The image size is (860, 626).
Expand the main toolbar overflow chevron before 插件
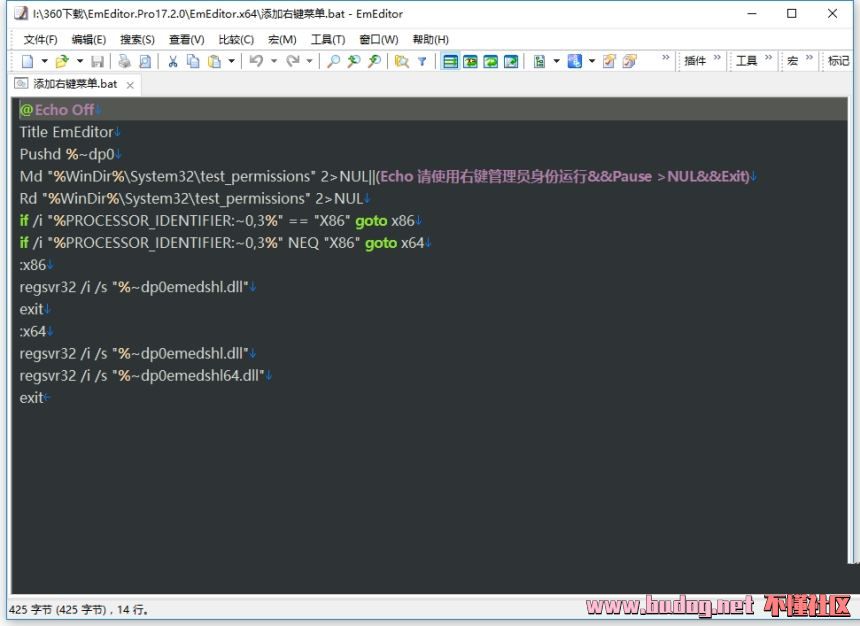point(666,58)
